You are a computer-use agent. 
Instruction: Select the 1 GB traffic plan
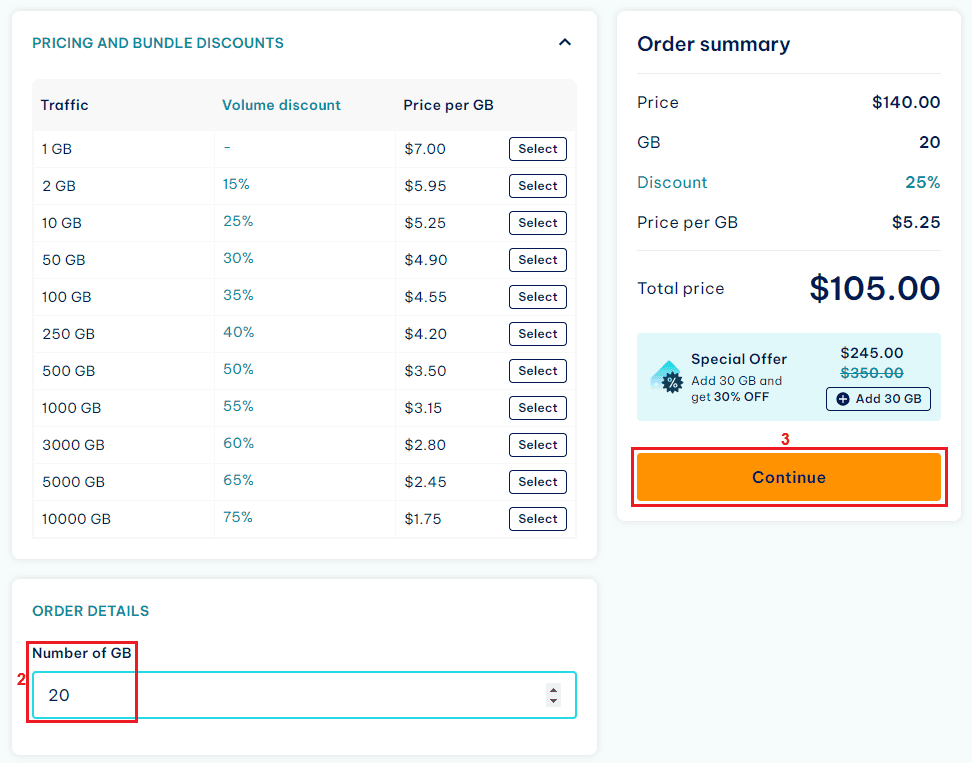537,149
